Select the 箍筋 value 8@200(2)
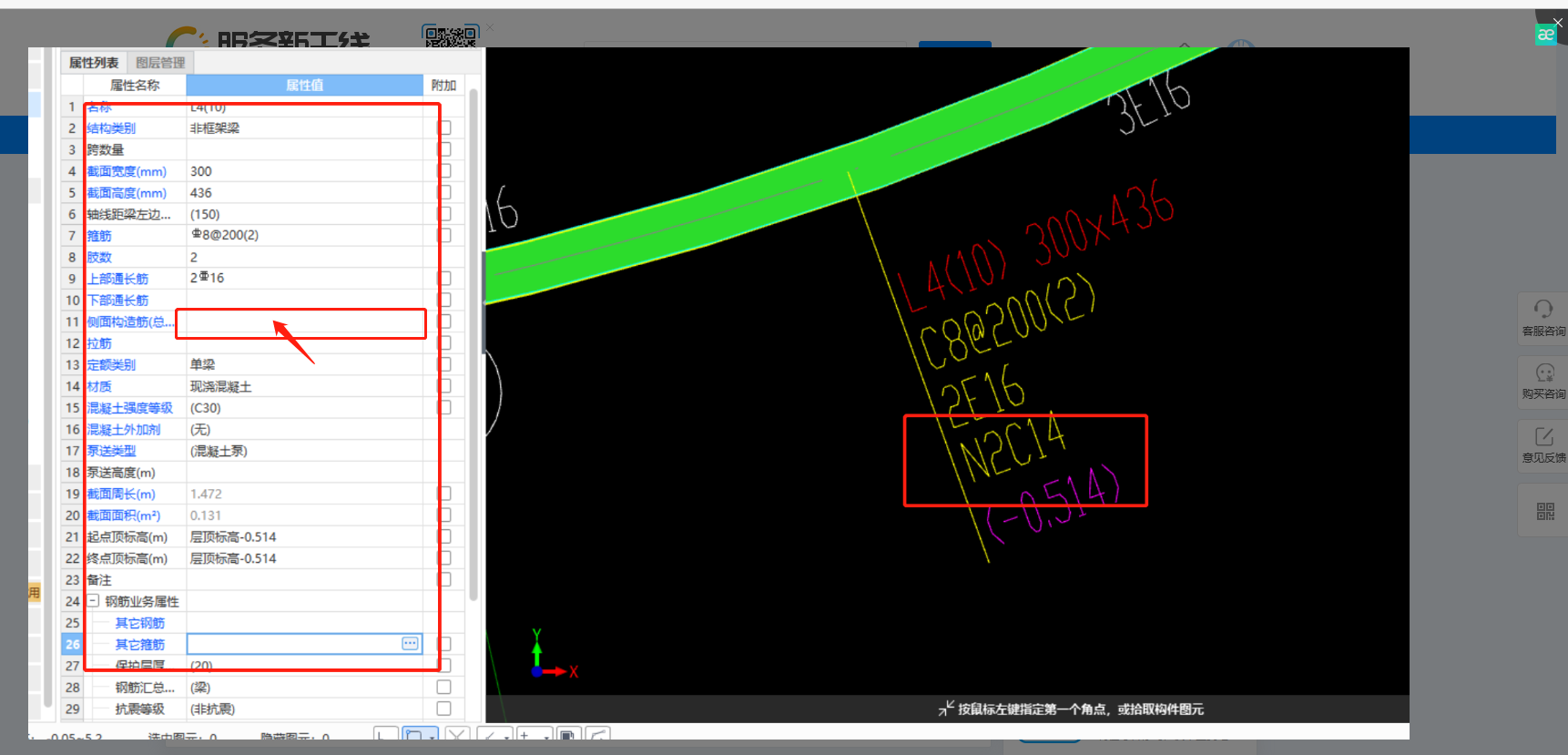Screen dimensions: 1568x755 tap(224, 235)
